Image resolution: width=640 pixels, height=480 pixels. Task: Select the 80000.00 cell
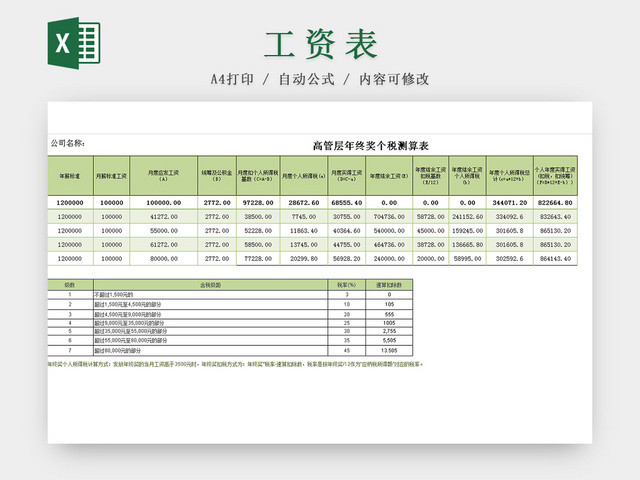click(x=163, y=258)
